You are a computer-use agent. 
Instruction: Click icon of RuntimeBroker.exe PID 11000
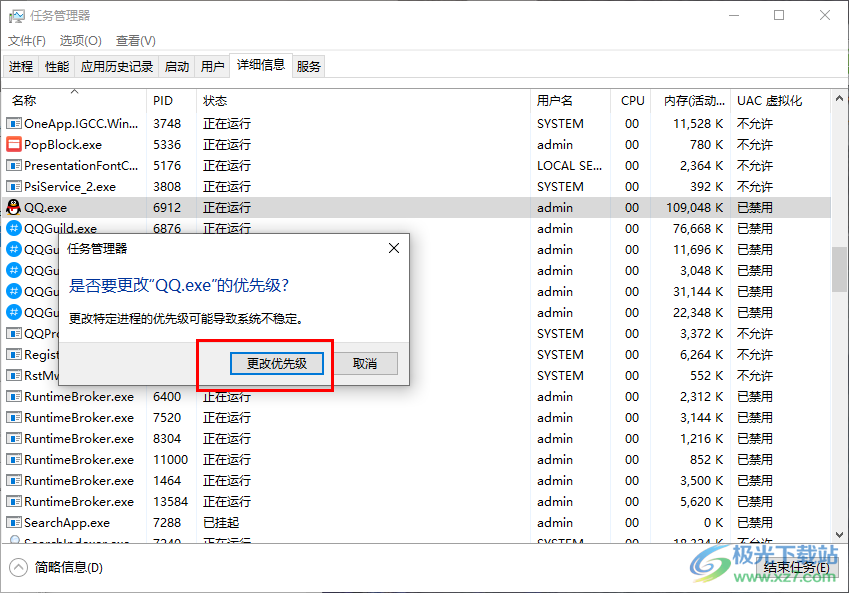coord(14,460)
